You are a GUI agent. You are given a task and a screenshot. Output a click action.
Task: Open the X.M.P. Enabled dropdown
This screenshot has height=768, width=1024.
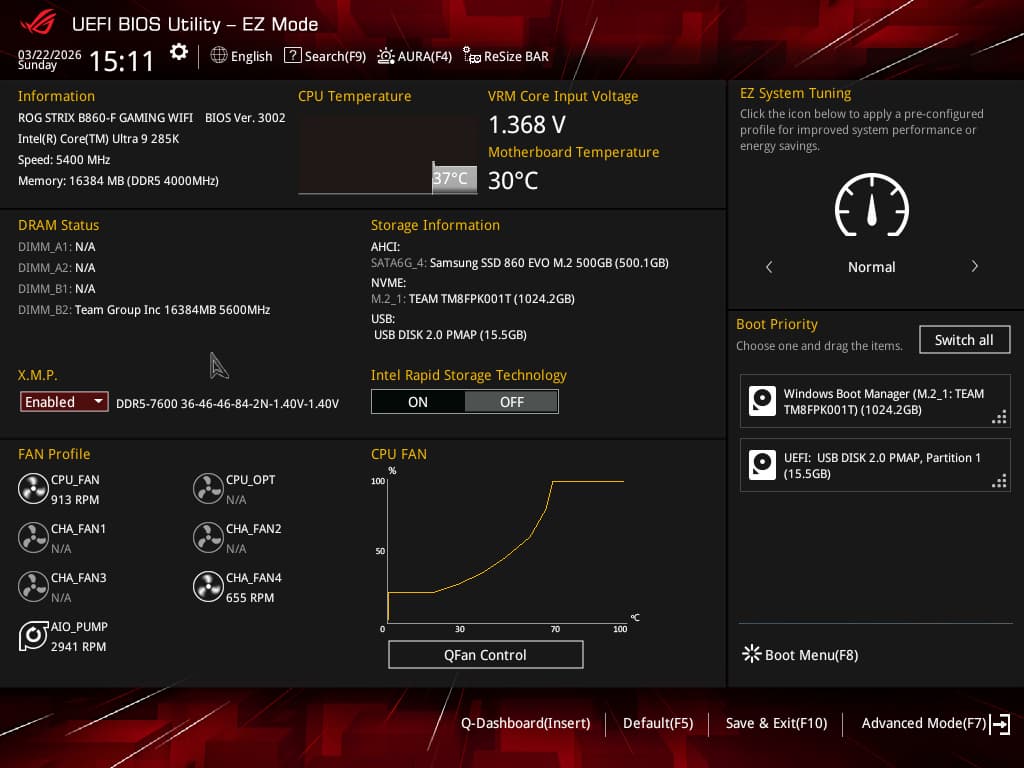tap(64, 402)
